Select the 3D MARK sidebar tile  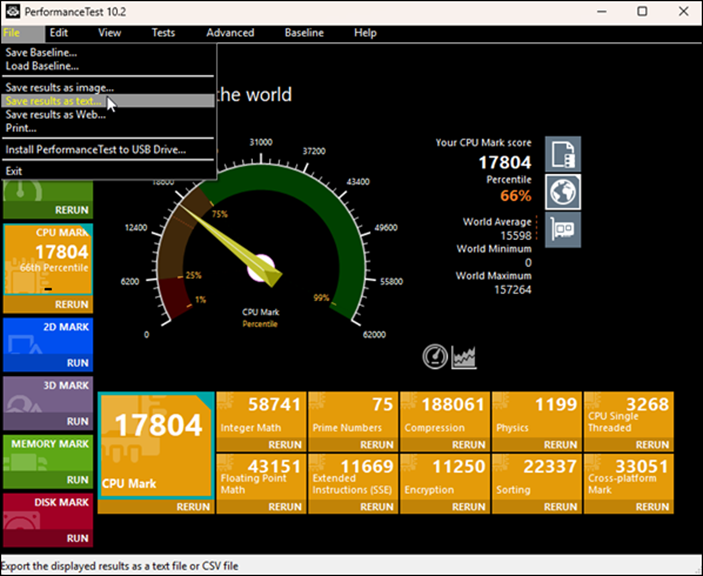pos(48,394)
